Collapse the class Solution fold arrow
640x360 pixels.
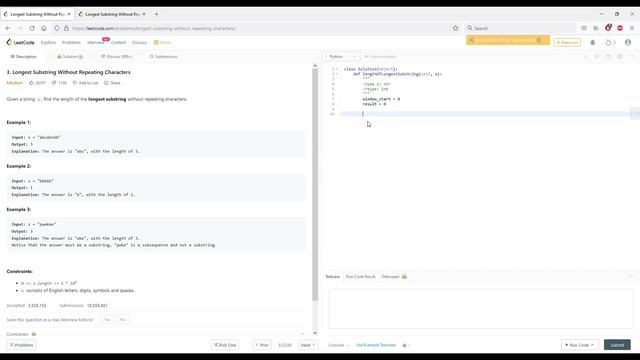coord(337,69)
